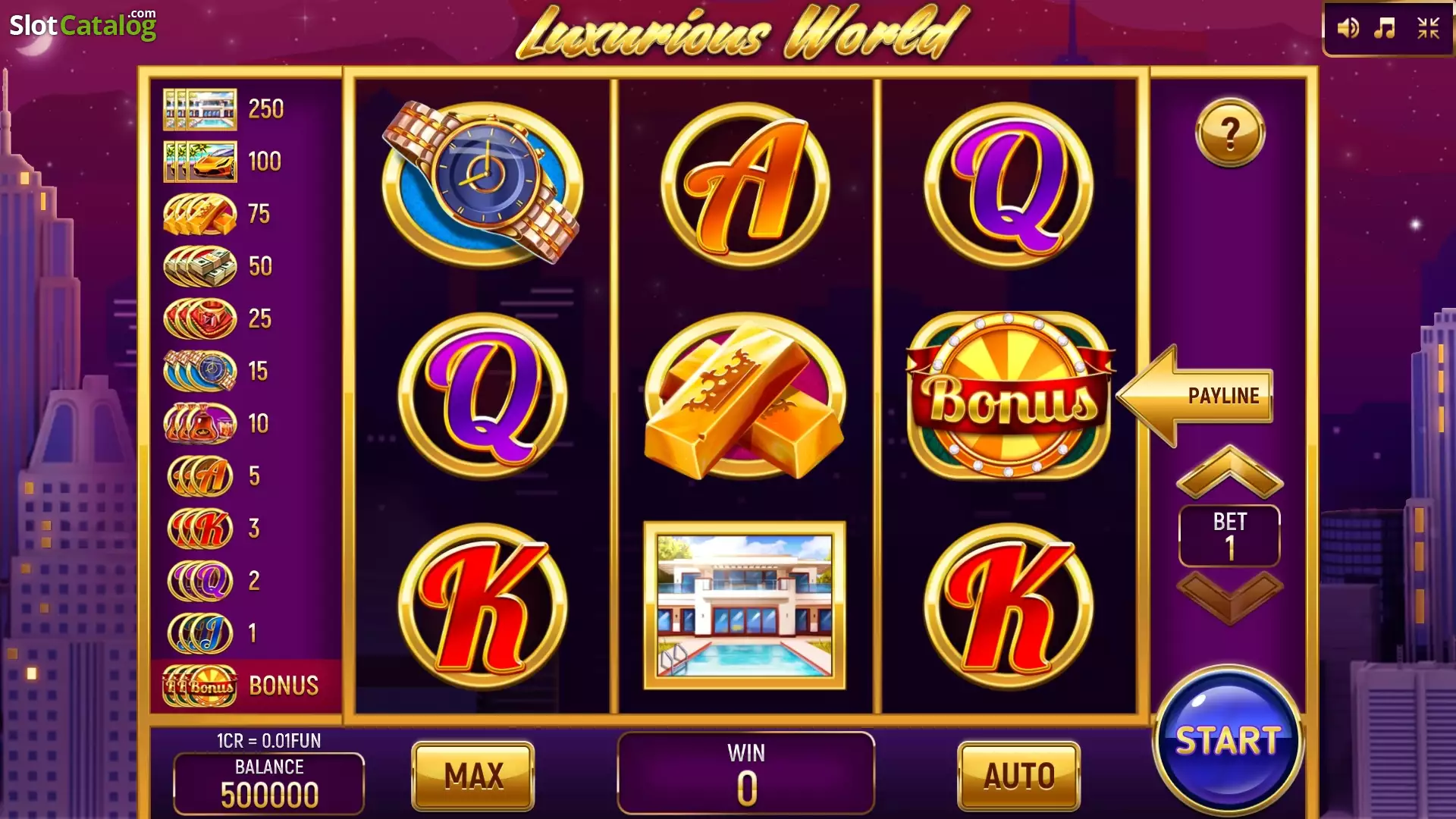Enable AUTO spin mode
The width and height of the screenshot is (1456, 819).
click(x=1019, y=776)
